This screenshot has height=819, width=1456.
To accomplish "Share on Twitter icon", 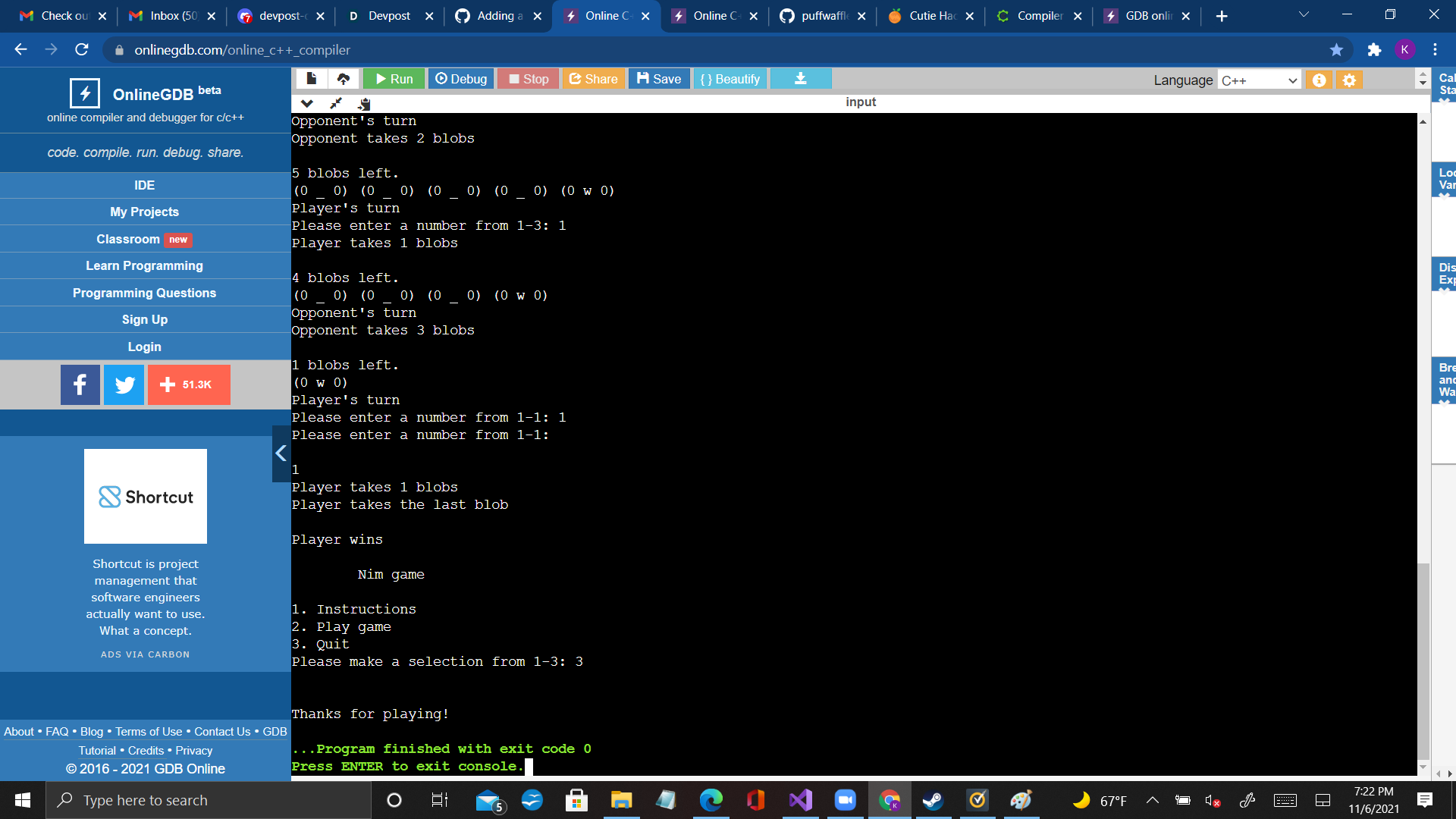I will click(x=124, y=384).
